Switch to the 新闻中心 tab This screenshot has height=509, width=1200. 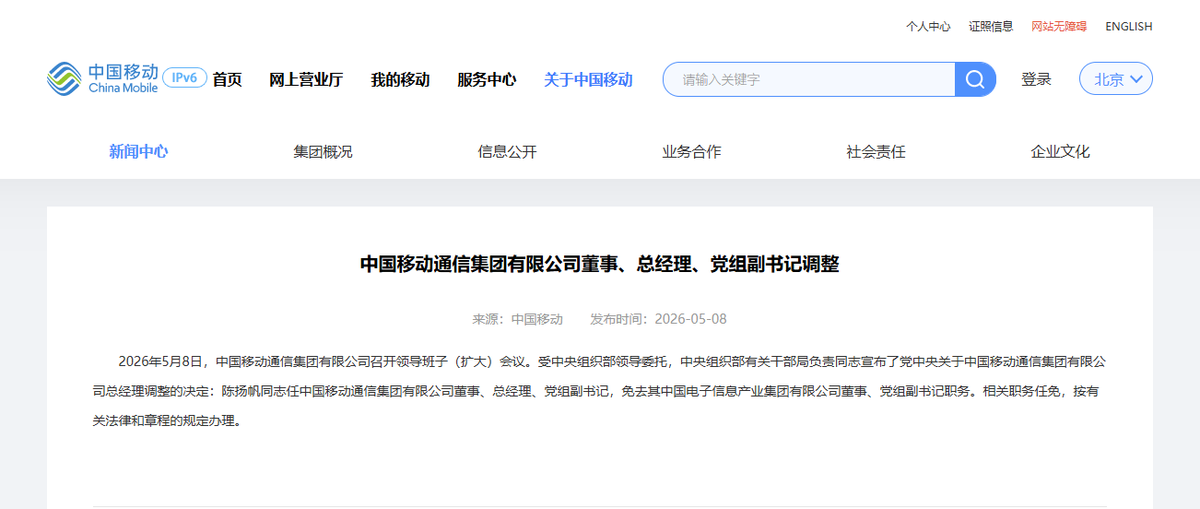pyautogui.click(x=138, y=152)
